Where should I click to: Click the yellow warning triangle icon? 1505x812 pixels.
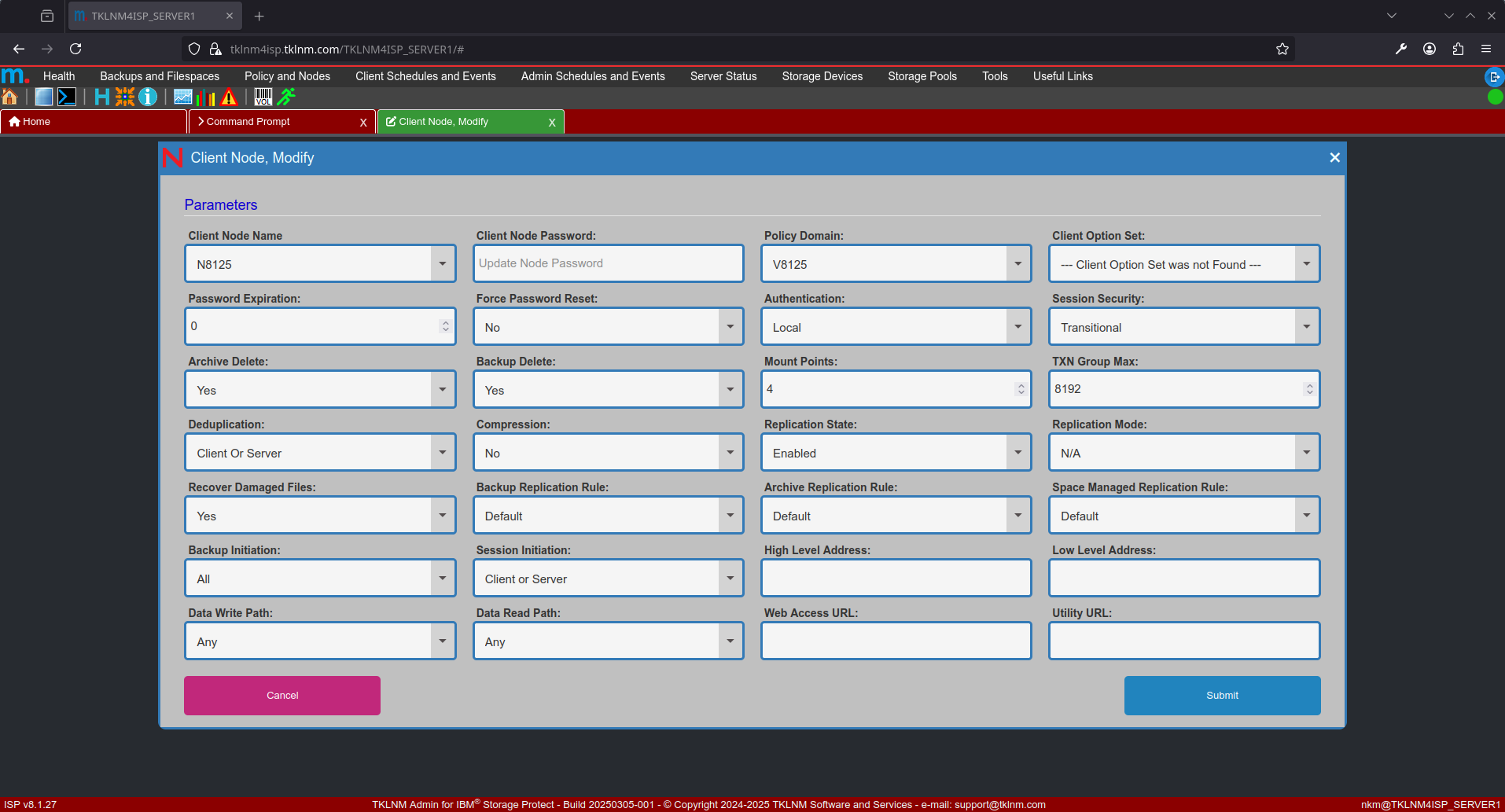pos(229,97)
